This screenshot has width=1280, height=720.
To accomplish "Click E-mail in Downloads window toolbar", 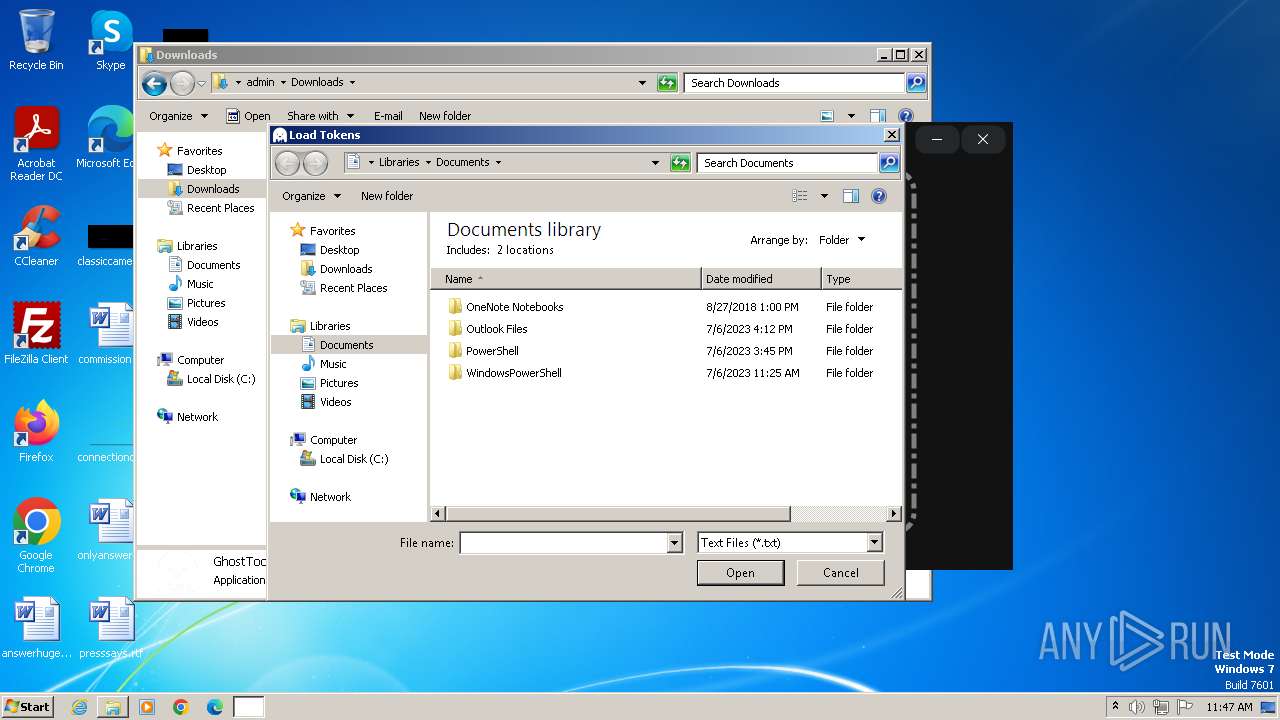I will (388, 116).
